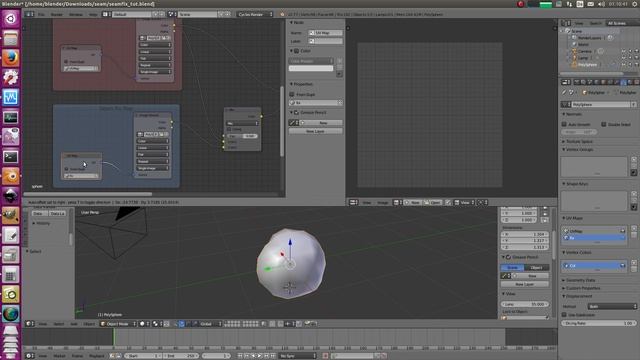The width and height of the screenshot is (640, 360).
Task: Open the No Sync dropdown in timeline
Action: click(x=298, y=356)
